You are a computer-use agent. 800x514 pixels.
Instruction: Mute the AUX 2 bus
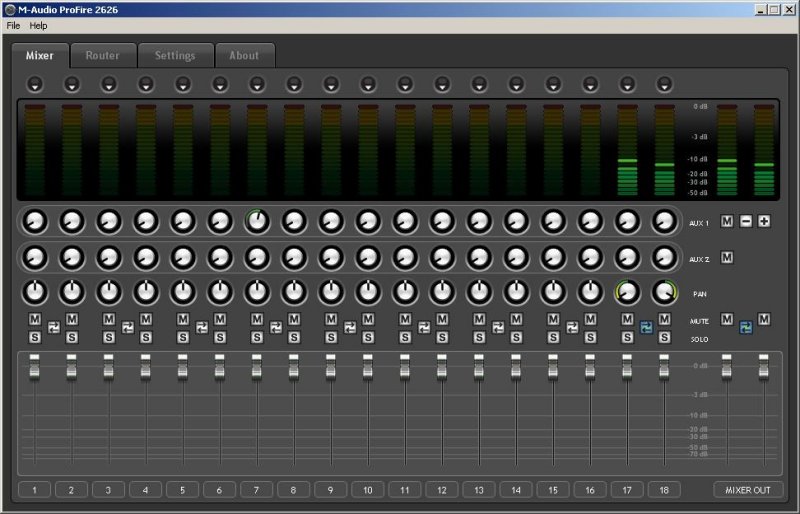click(727, 258)
